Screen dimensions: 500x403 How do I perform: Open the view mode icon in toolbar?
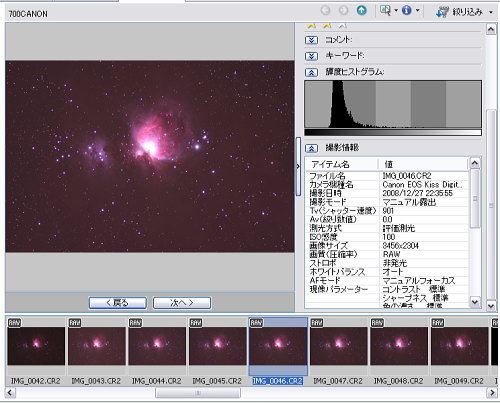coord(386,11)
